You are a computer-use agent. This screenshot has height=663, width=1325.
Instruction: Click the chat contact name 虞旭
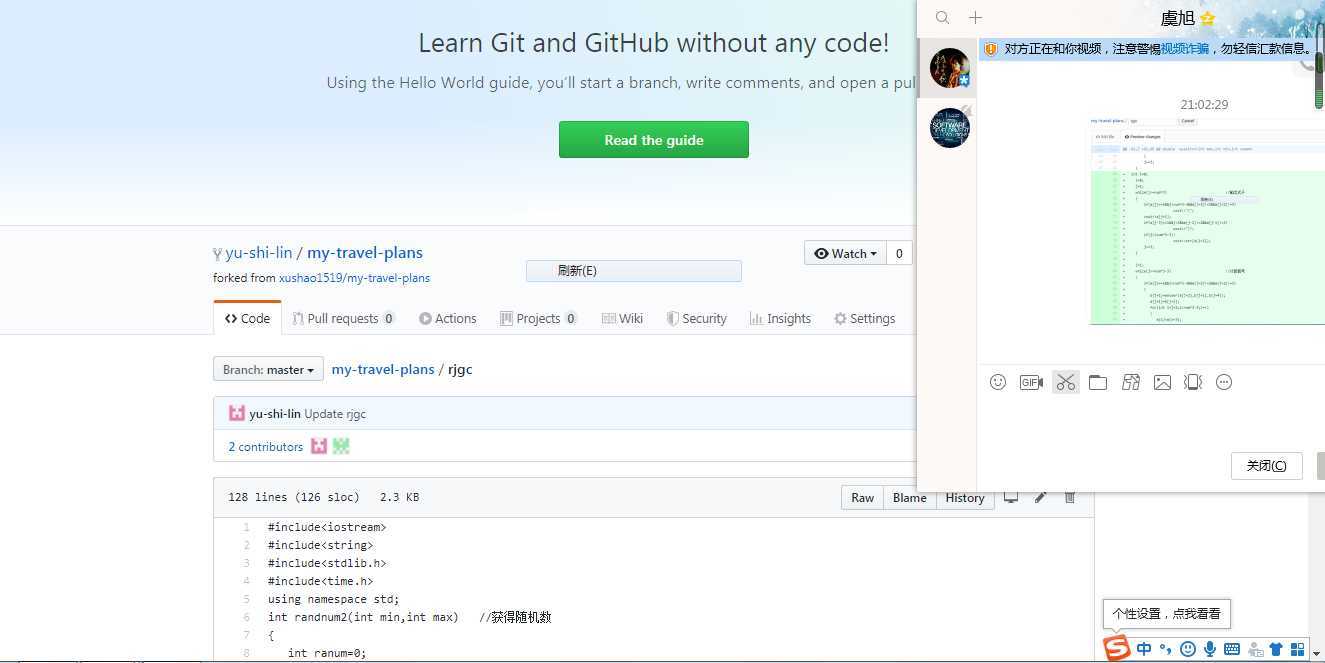[1178, 18]
